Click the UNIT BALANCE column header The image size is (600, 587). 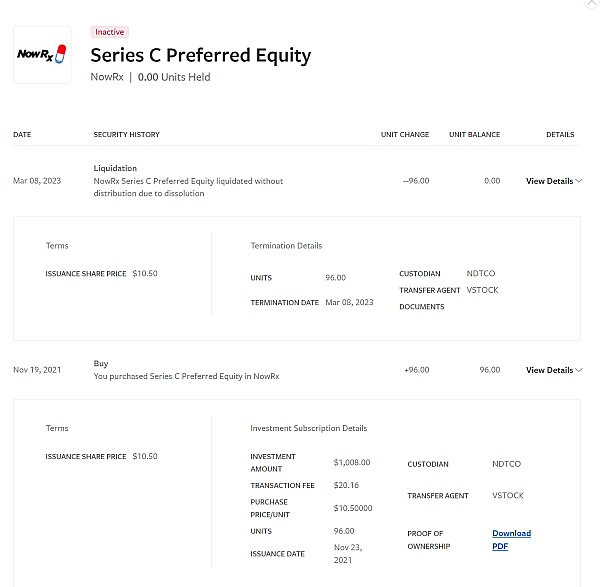pos(474,134)
